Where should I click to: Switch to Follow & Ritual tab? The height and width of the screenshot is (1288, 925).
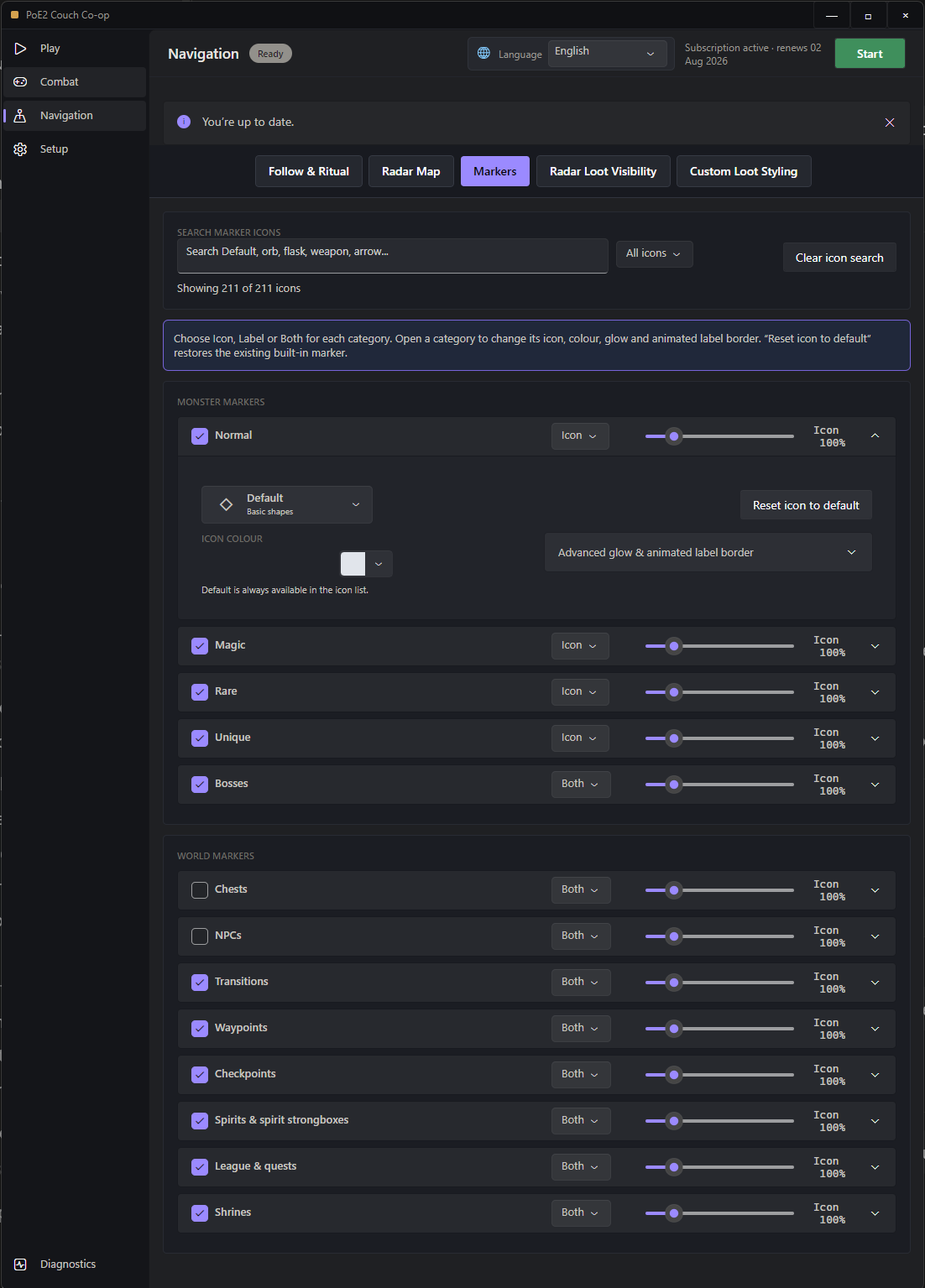[x=309, y=171]
